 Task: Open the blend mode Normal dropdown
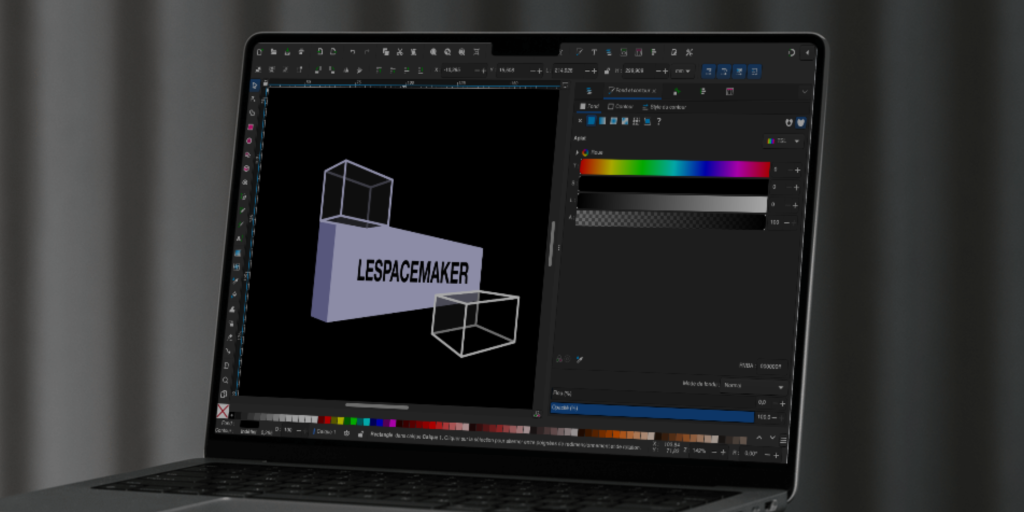753,385
